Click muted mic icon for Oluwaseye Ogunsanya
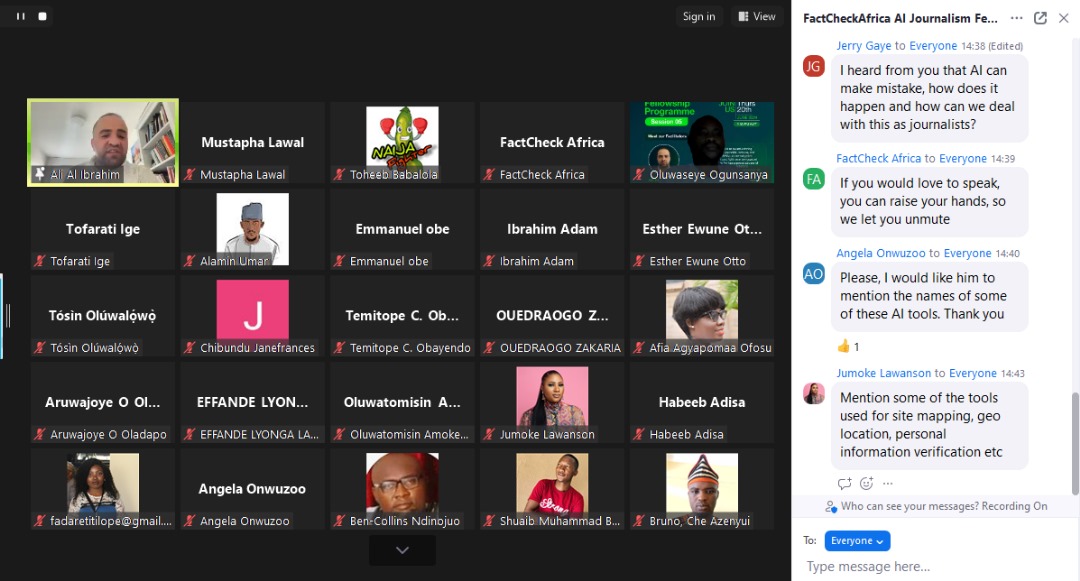 (639, 175)
